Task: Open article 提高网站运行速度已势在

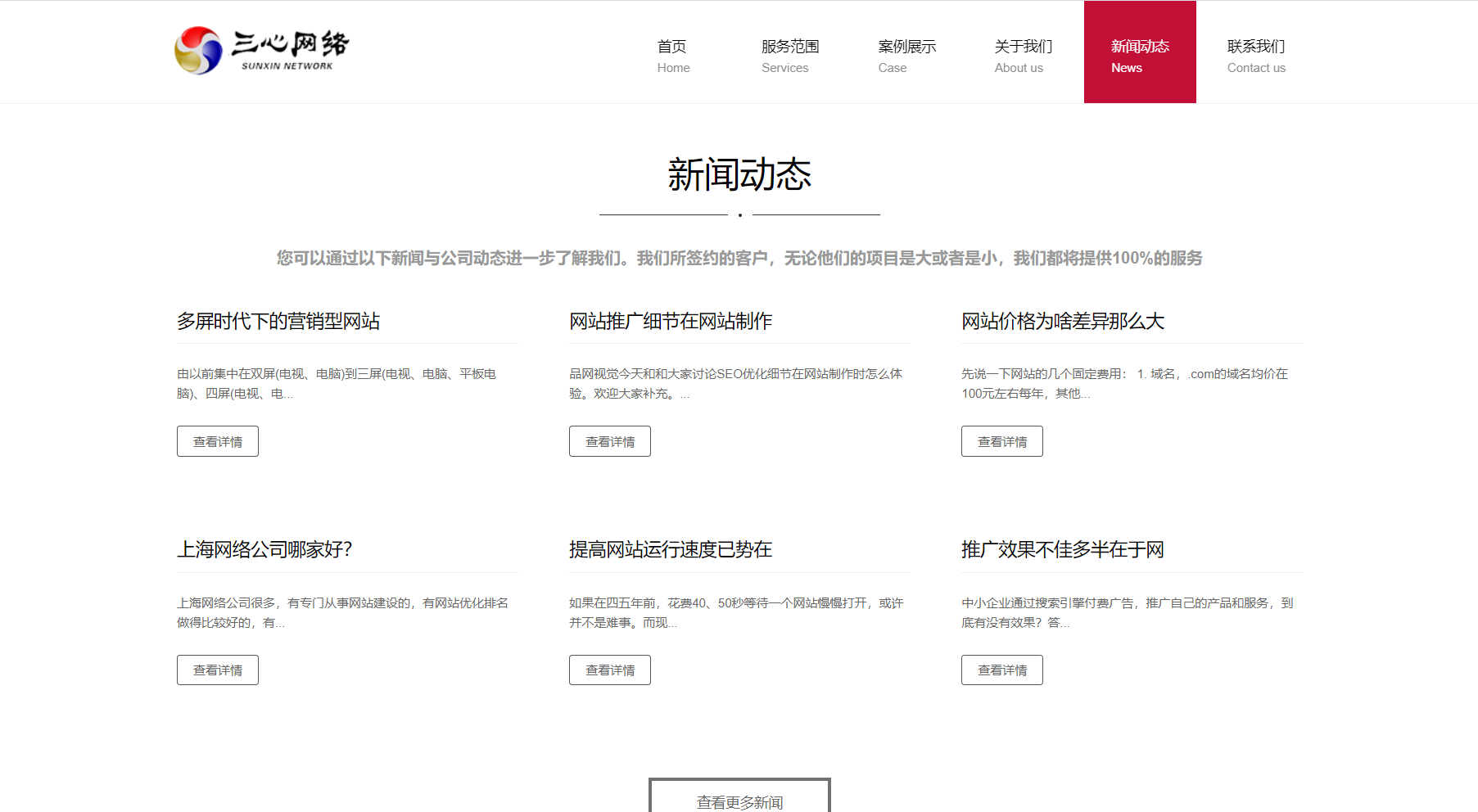Action: click(671, 550)
